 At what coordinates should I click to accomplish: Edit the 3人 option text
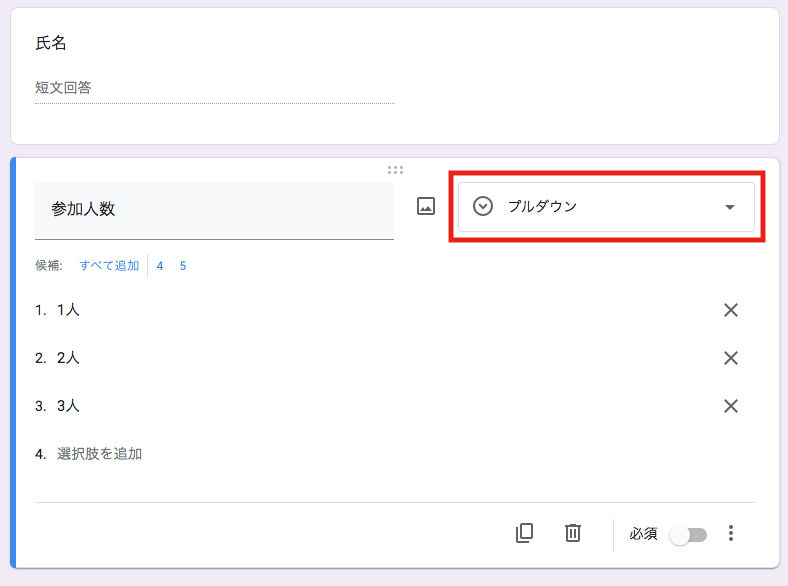pyautogui.click(x=69, y=406)
